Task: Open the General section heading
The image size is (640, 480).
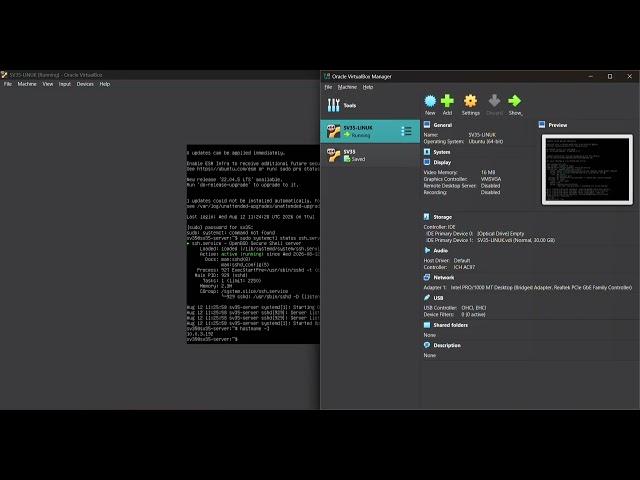Action: [442, 125]
